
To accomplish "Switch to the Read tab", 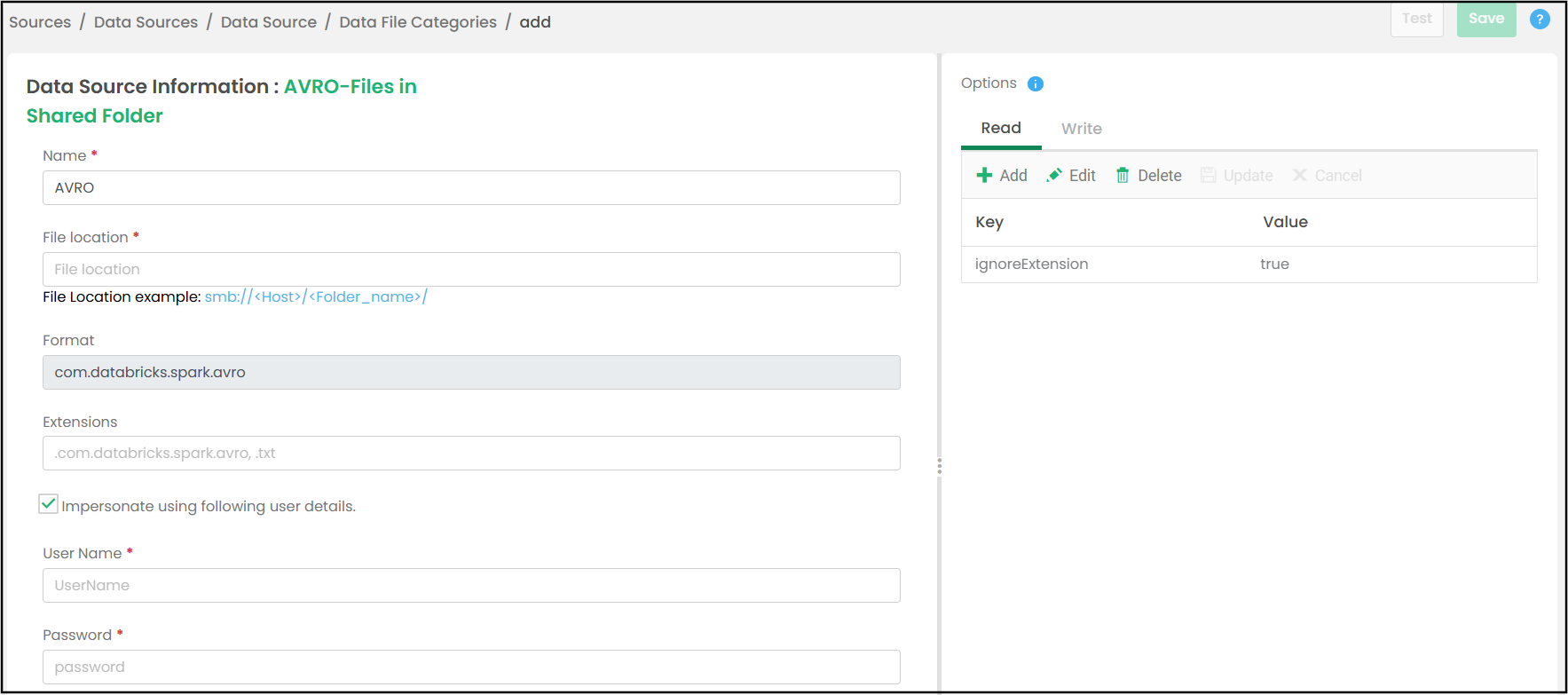I will (x=1001, y=129).
